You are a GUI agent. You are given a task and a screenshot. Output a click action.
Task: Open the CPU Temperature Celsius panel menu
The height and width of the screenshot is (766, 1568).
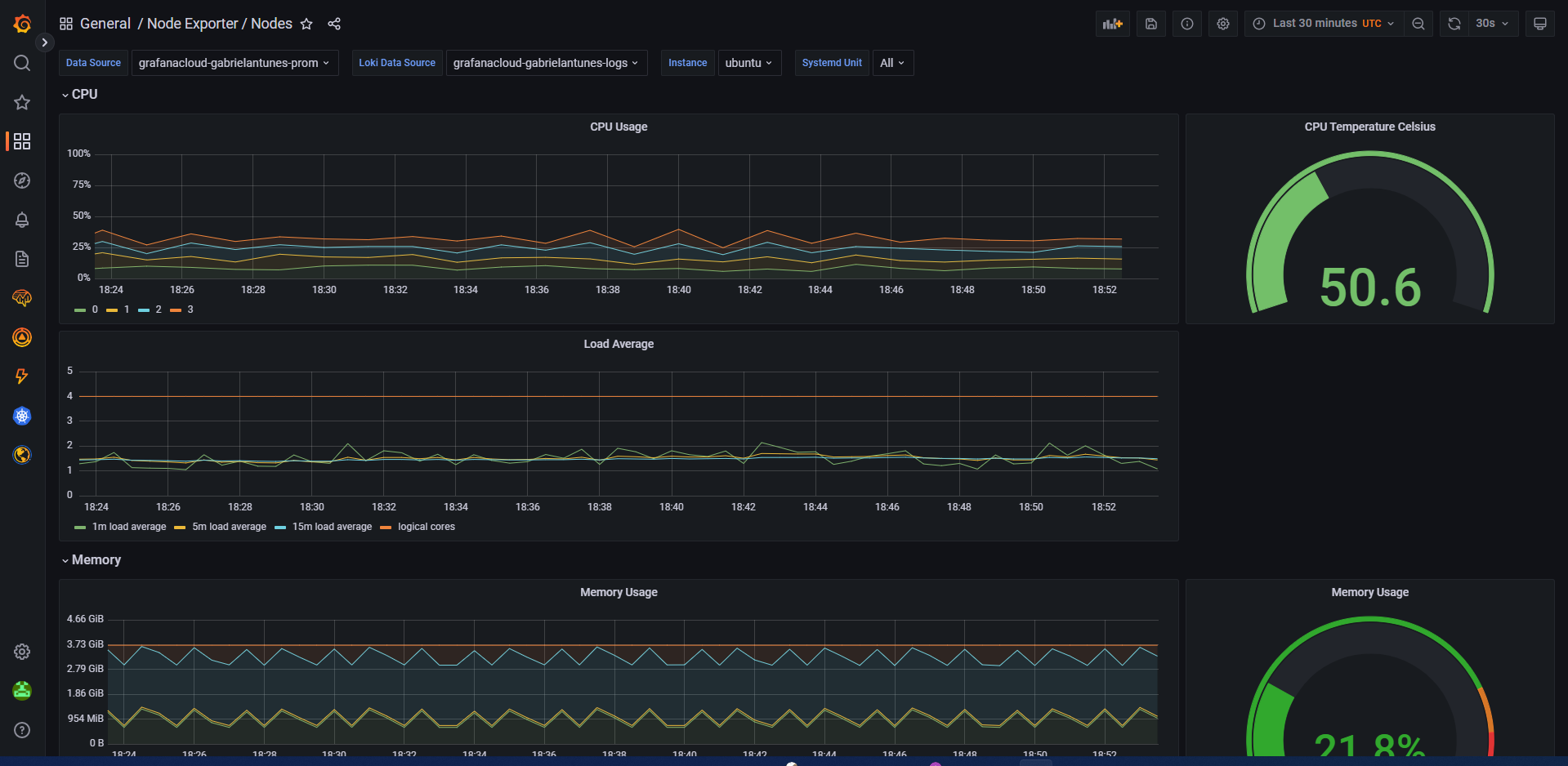click(x=1369, y=127)
